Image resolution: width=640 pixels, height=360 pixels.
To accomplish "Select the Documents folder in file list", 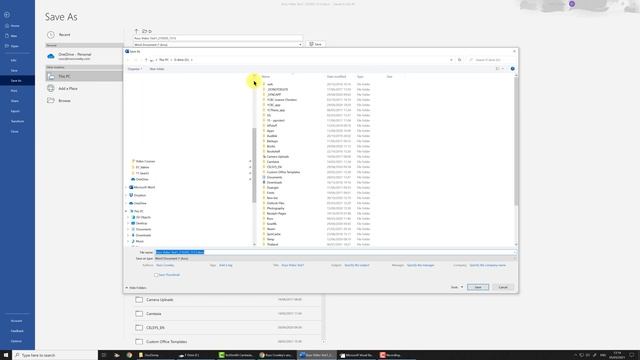I will click(x=275, y=178).
